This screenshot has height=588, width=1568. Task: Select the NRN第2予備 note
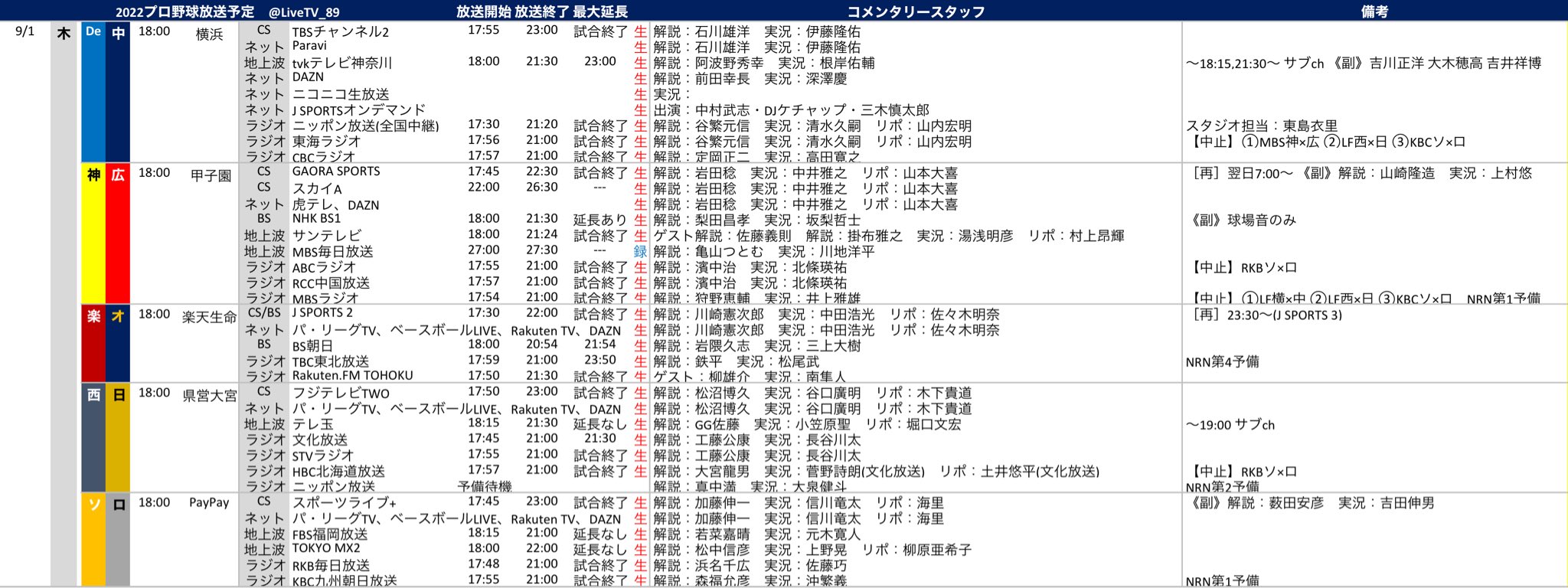click(x=1223, y=486)
